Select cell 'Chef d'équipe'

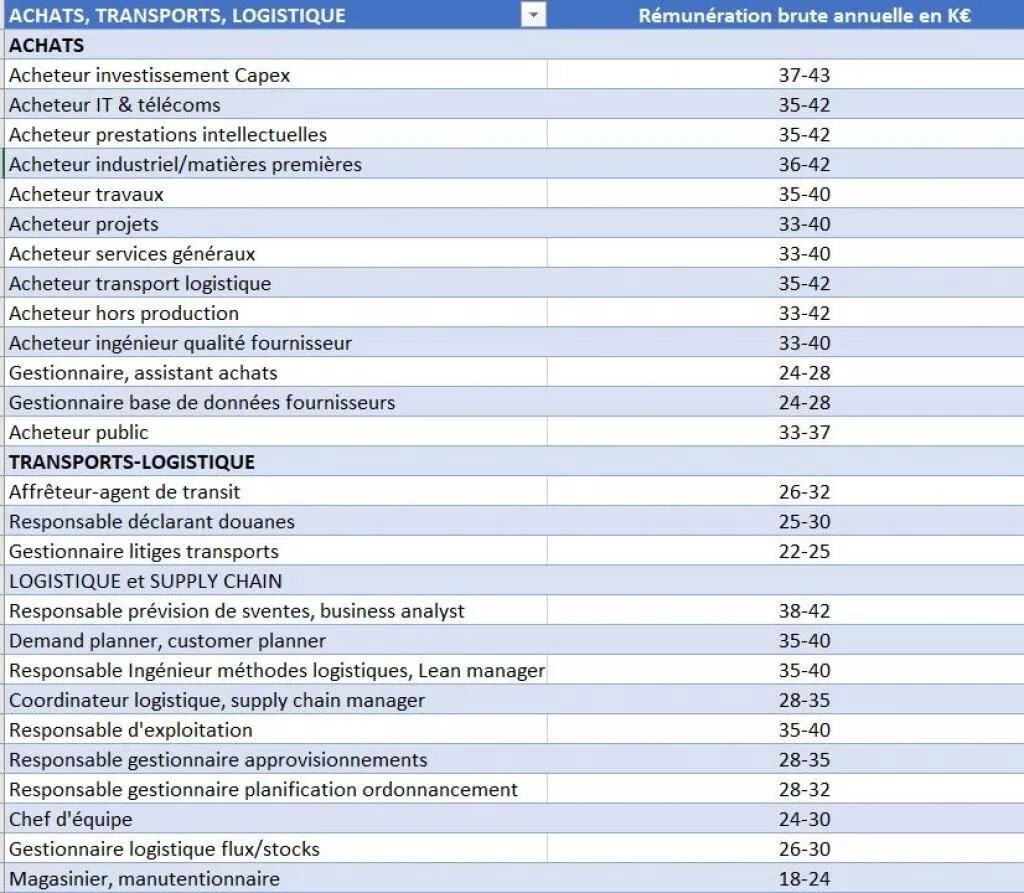click(x=276, y=818)
